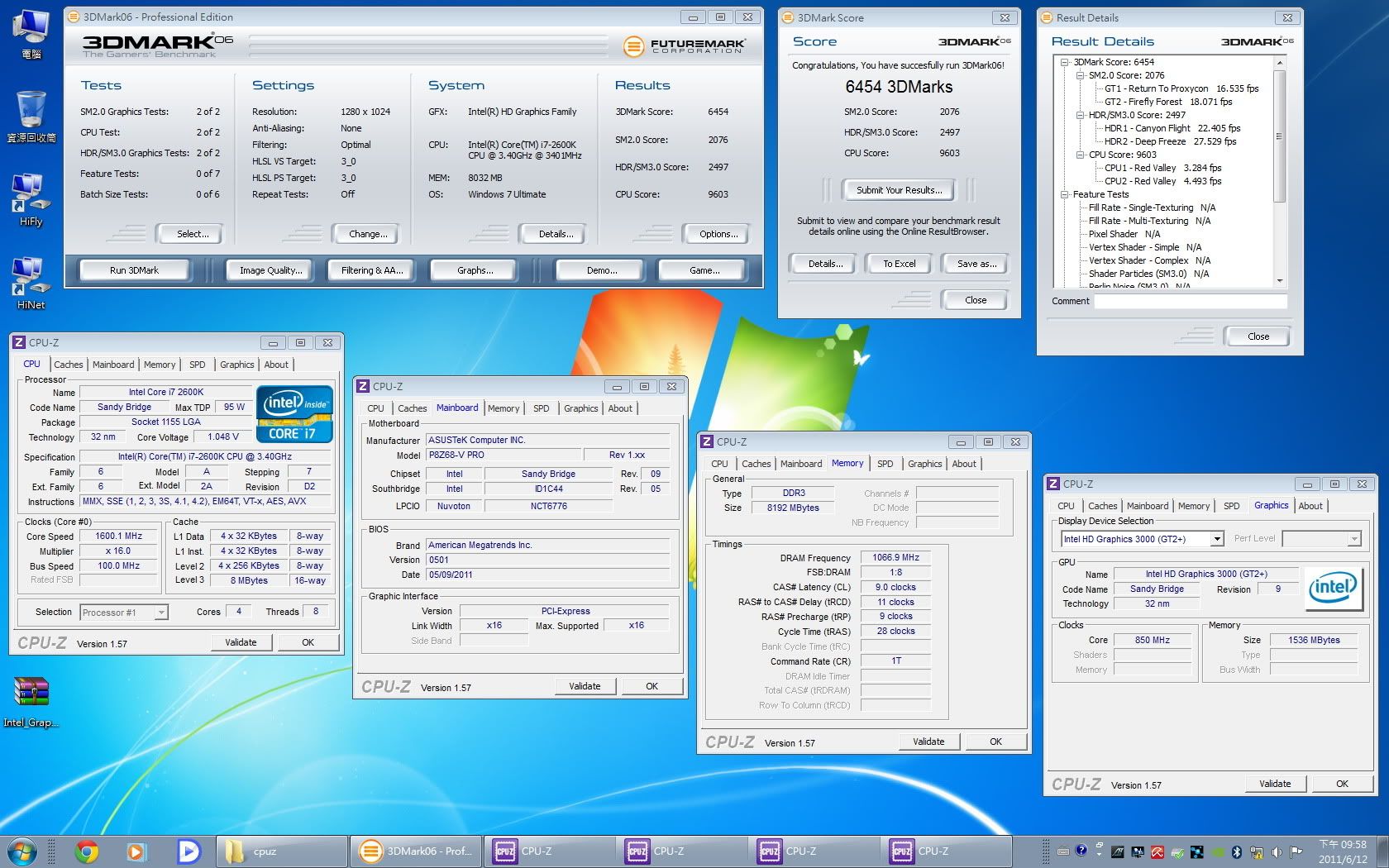Launch the HiNet network shortcut icon

click(31, 283)
